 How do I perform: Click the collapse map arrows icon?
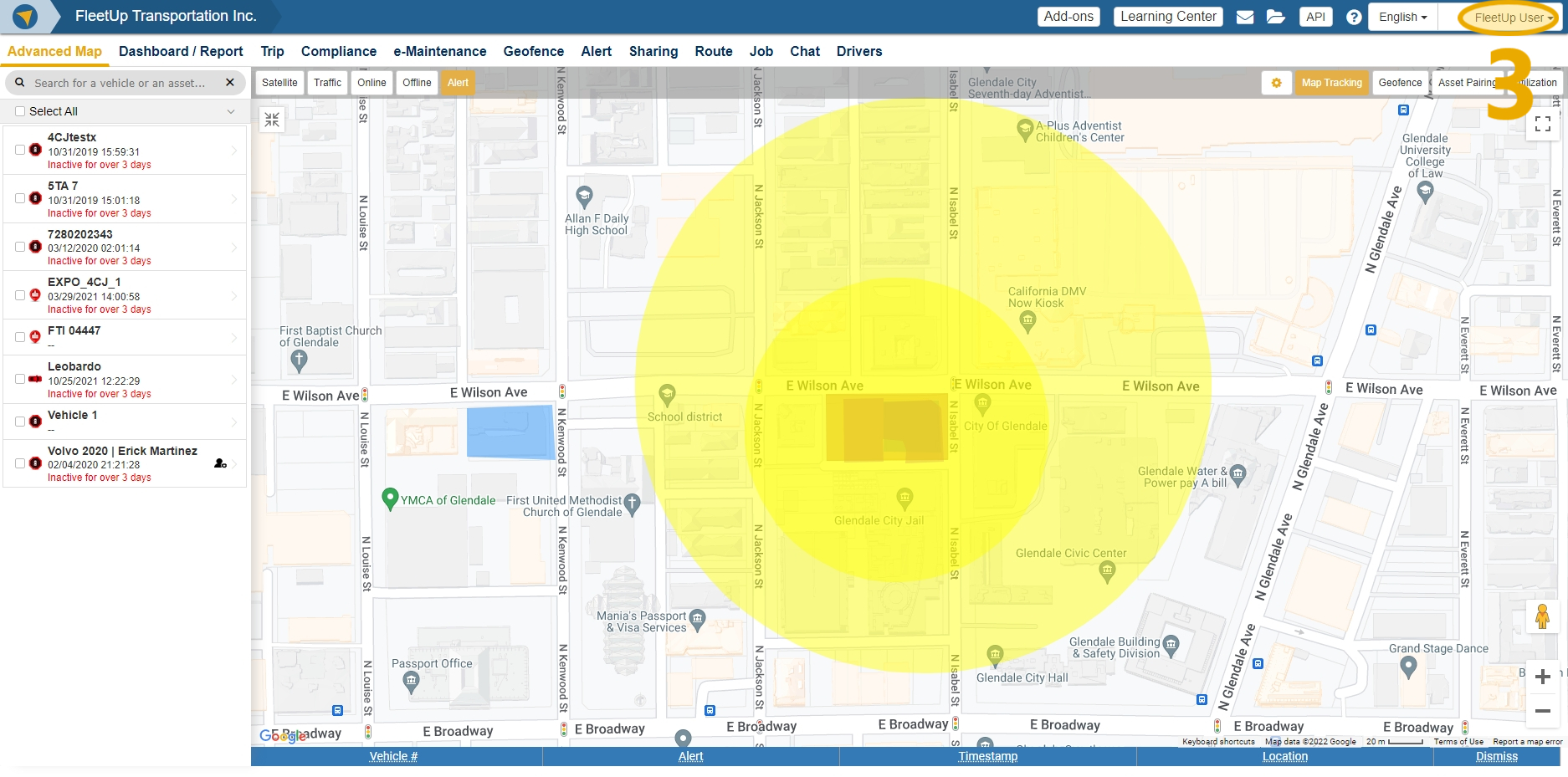272,120
